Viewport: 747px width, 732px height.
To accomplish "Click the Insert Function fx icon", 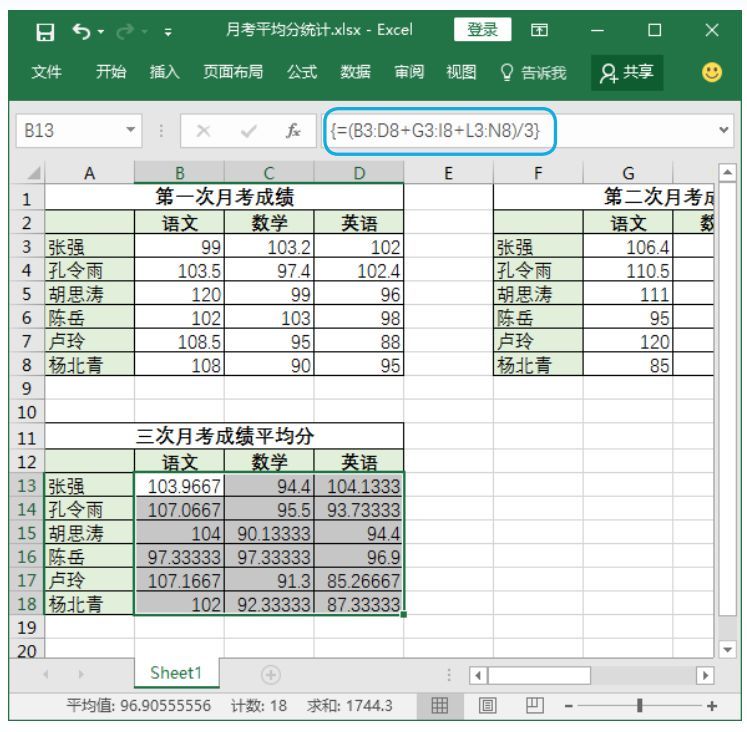I will tap(293, 130).
